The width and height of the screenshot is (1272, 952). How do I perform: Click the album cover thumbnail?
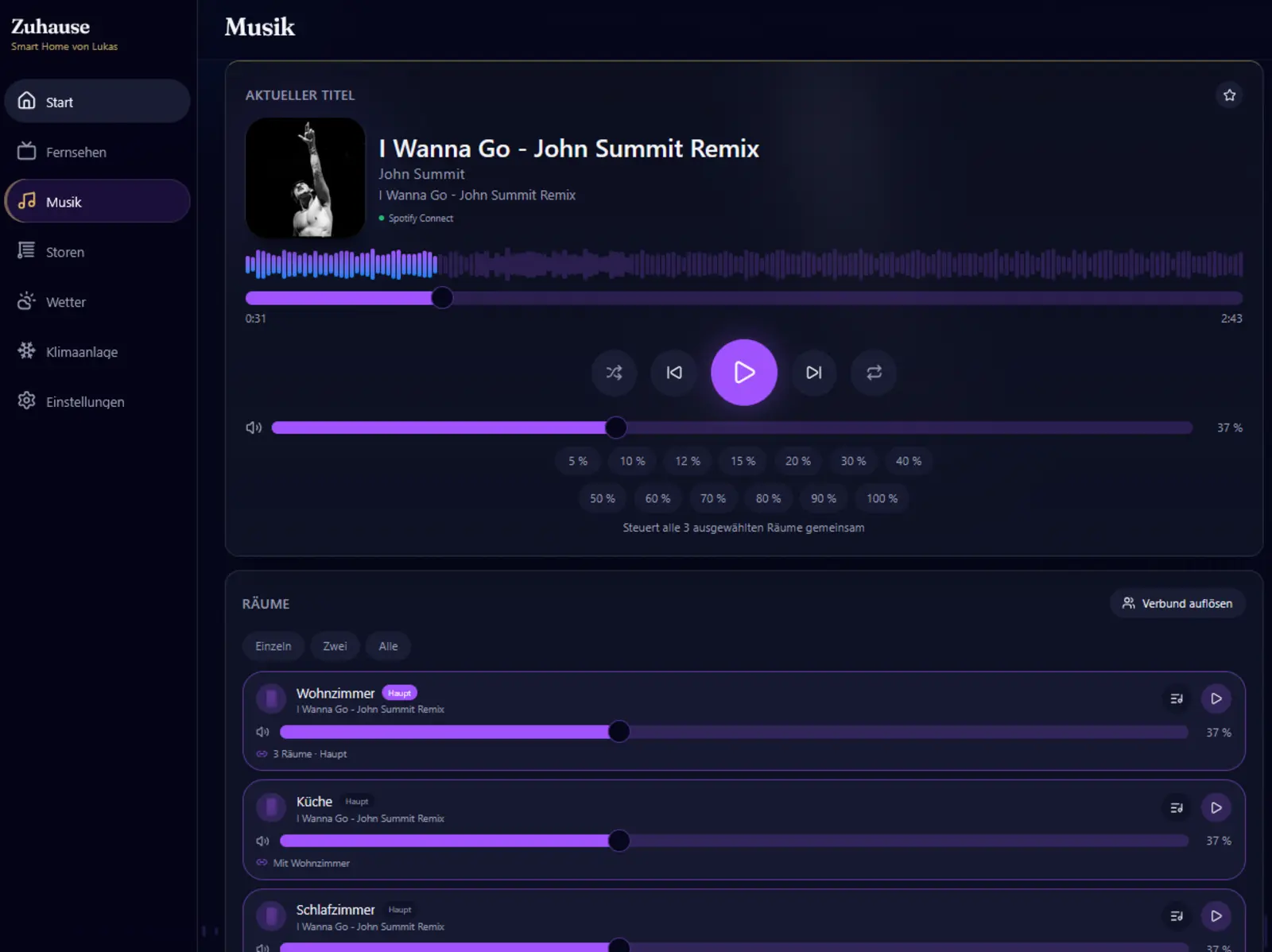305,178
